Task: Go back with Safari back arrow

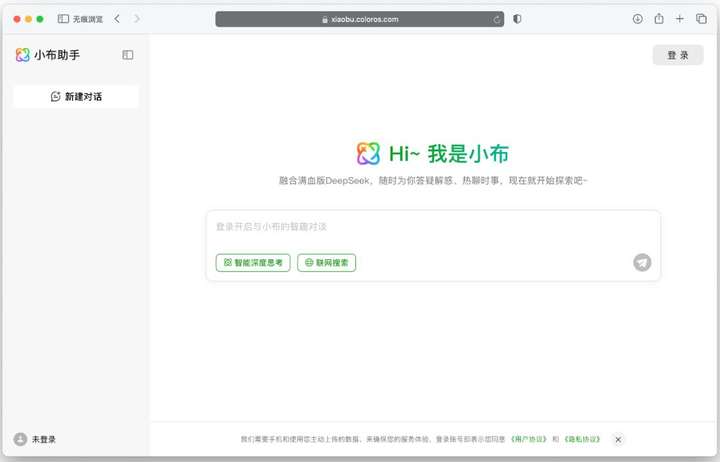Action: pyautogui.click(x=117, y=19)
